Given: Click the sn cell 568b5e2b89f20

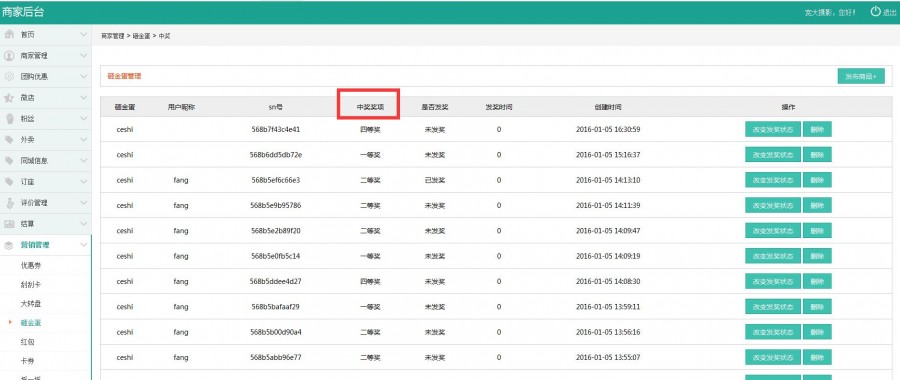Looking at the screenshot, I should point(276,231).
